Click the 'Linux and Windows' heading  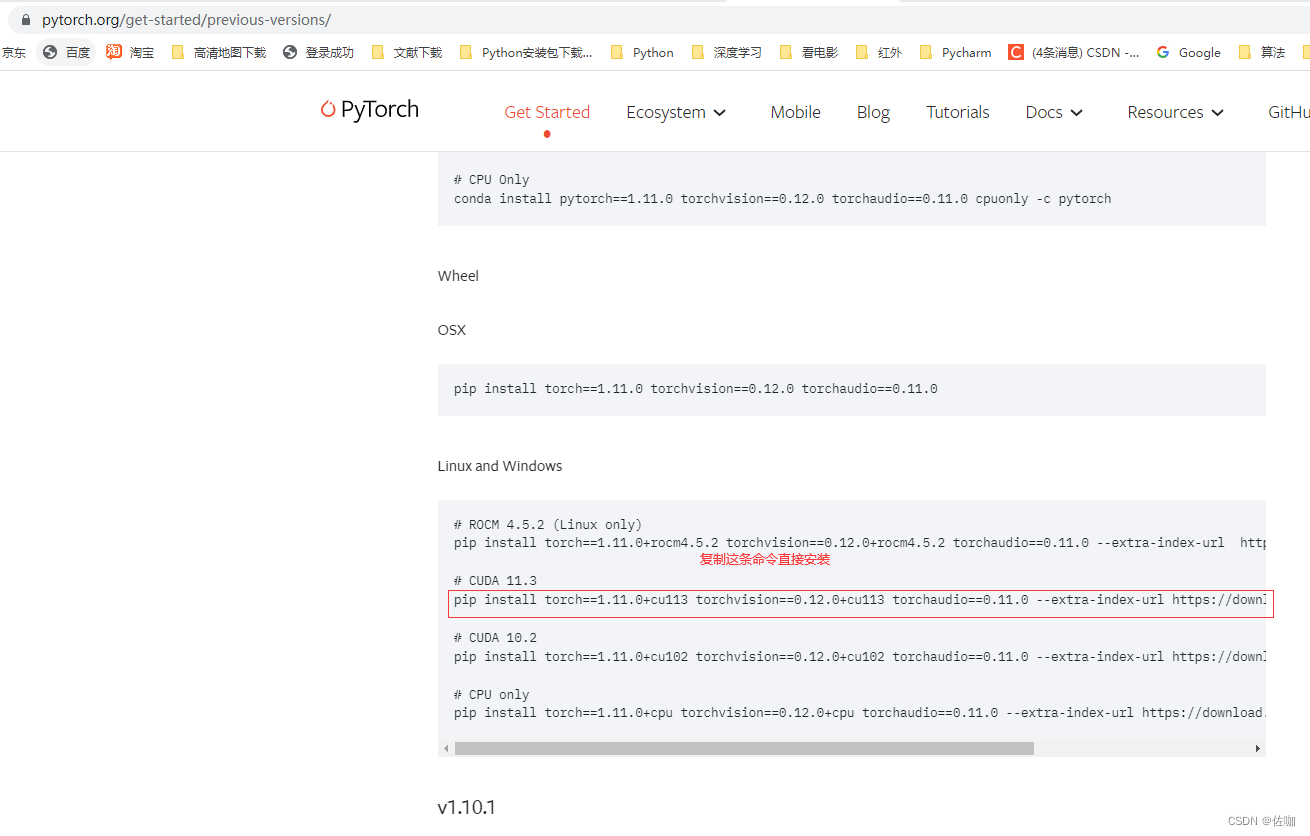[x=500, y=466]
